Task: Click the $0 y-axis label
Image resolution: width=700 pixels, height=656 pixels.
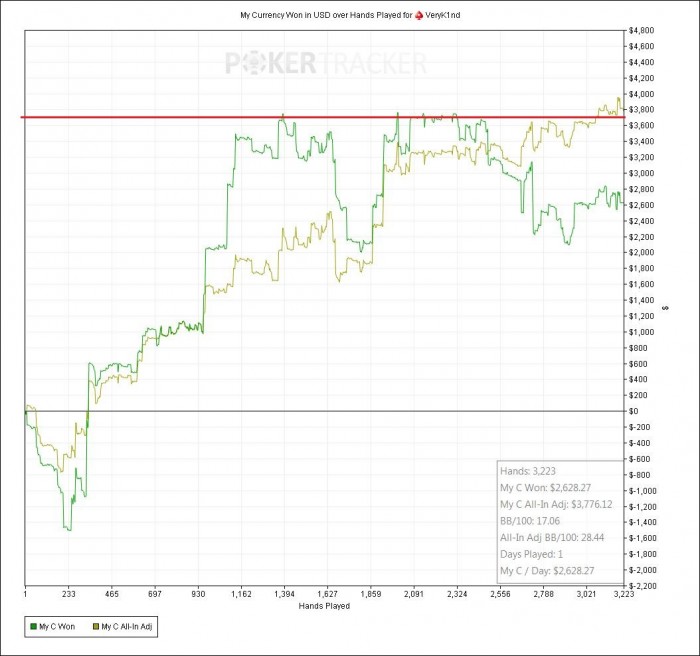Action: (633, 411)
